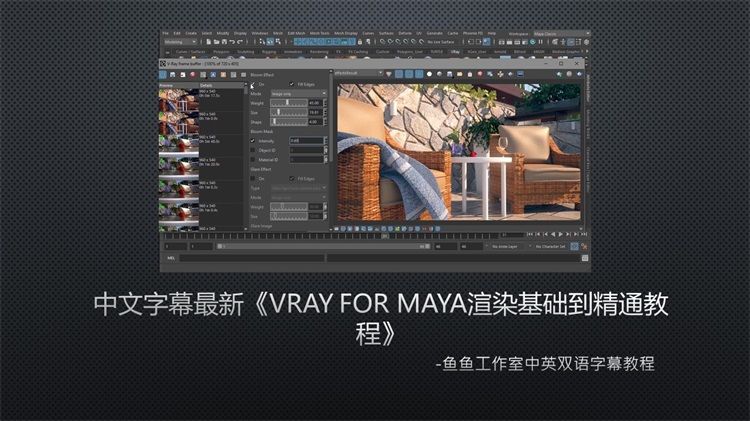Click the Details column header in history
The image size is (750, 421).
point(221,85)
